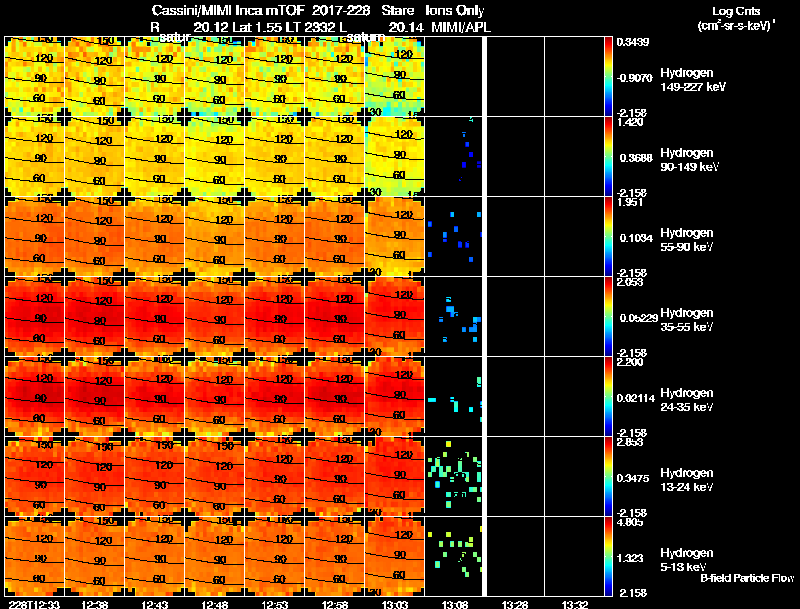Click the white vertical divider bar after 13:08

pyautogui.click(x=485, y=316)
